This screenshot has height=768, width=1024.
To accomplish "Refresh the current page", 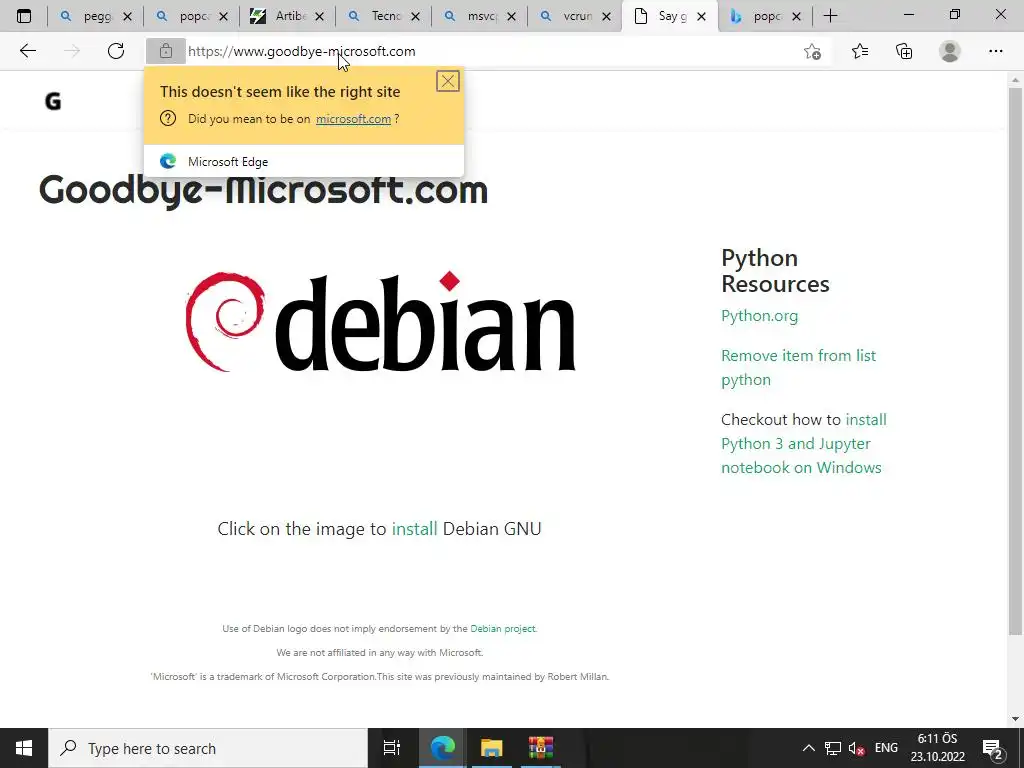I will click(x=116, y=51).
